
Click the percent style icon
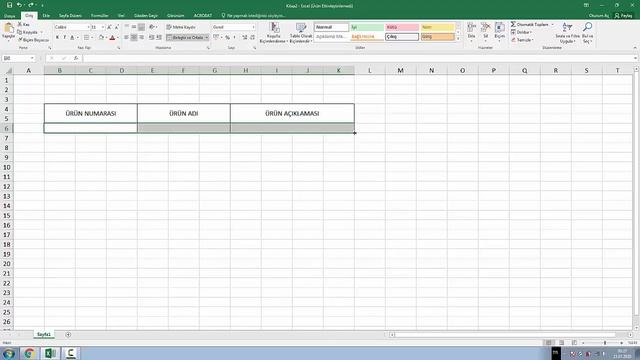point(227,37)
